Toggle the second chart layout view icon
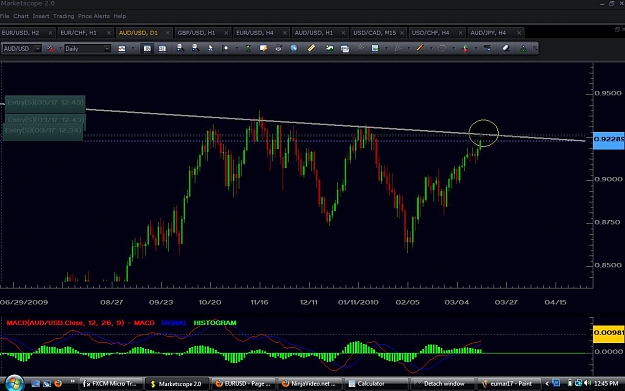Image resolution: width=625 pixels, height=391 pixels. (162, 49)
